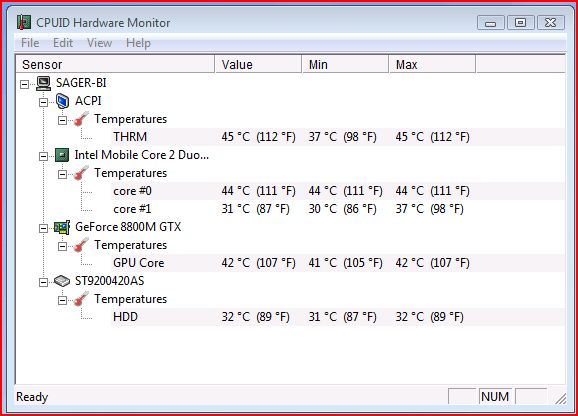Close the Hardware Monitor window
The height and width of the screenshot is (416, 578).
pos(551,23)
